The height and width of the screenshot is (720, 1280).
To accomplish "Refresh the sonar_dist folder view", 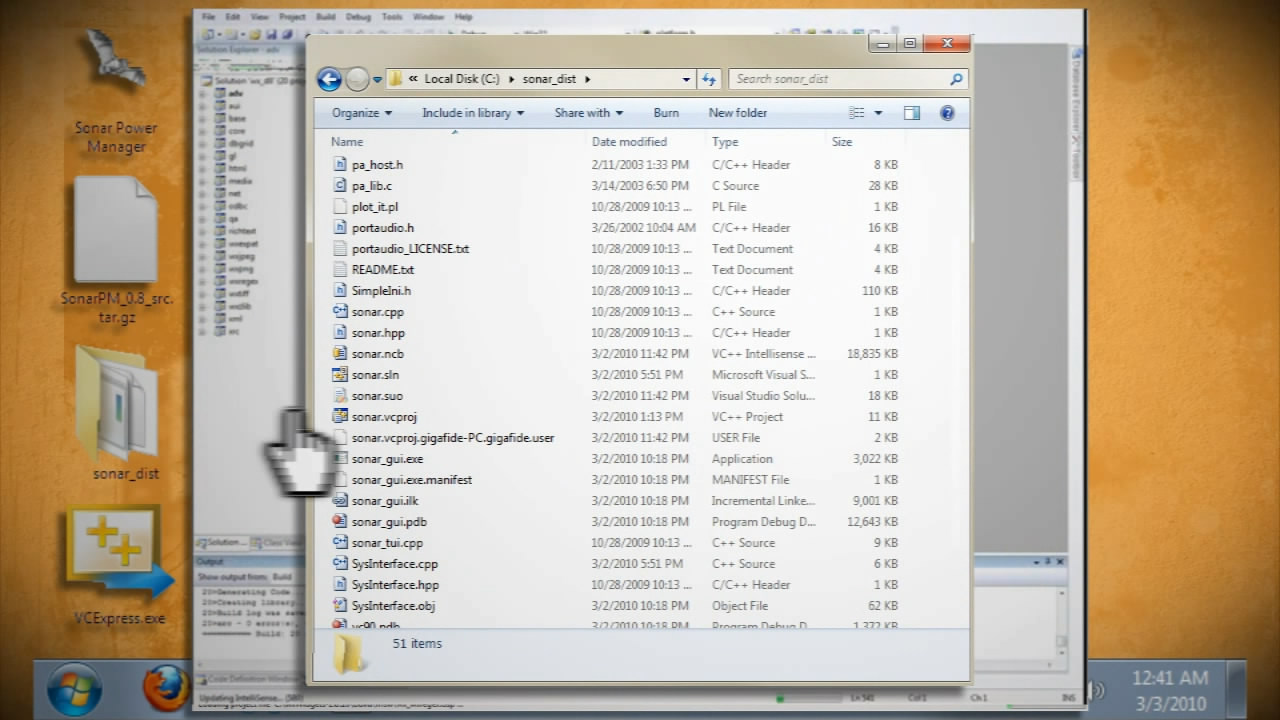I will (709, 79).
